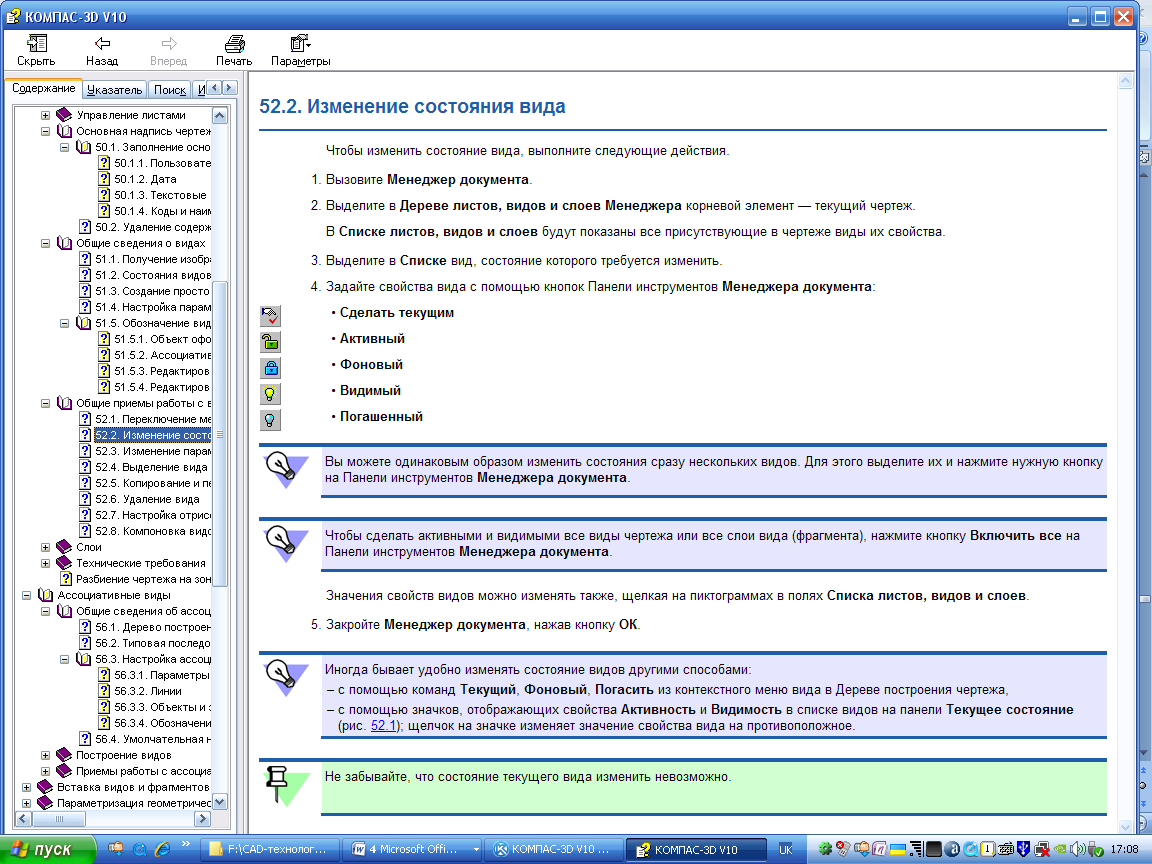The height and width of the screenshot is (864, 1152).
Task: Switch to Microsoft Office taskbar group
Action: click(414, 849)
